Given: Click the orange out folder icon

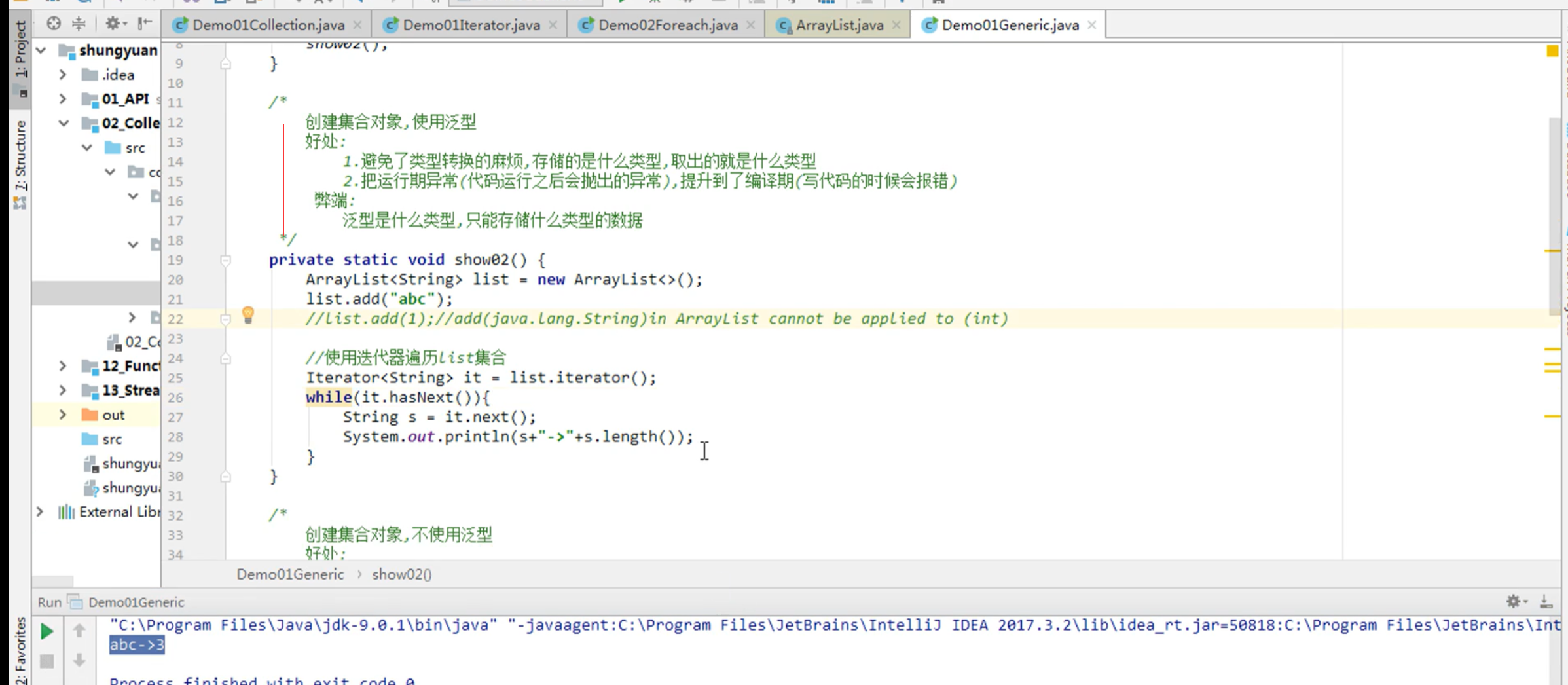Looking at the screenshot, I should point(90,415).
